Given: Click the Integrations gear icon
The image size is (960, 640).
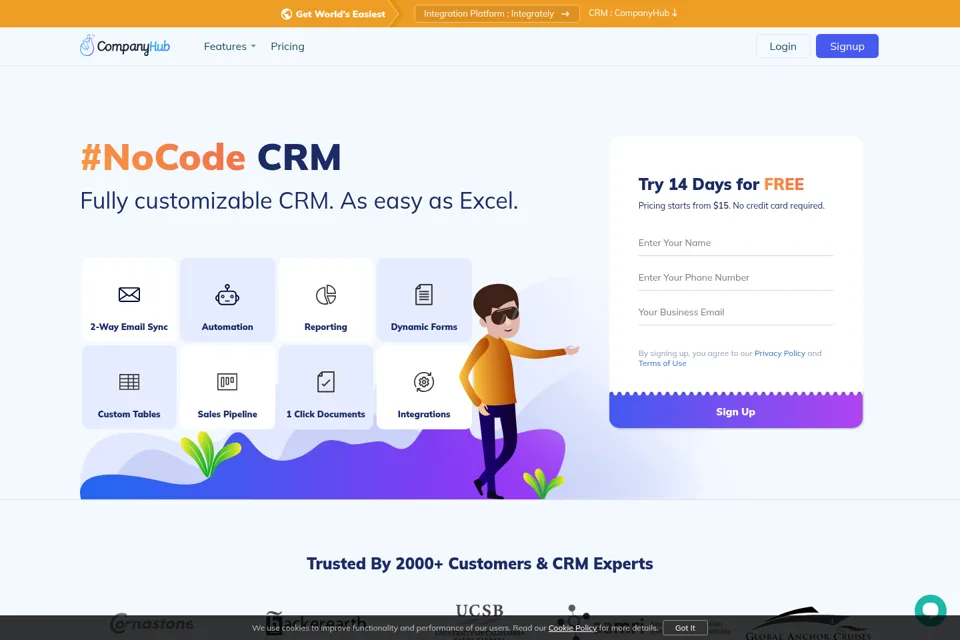Looking at the screenshot, I should pos(424,382).
